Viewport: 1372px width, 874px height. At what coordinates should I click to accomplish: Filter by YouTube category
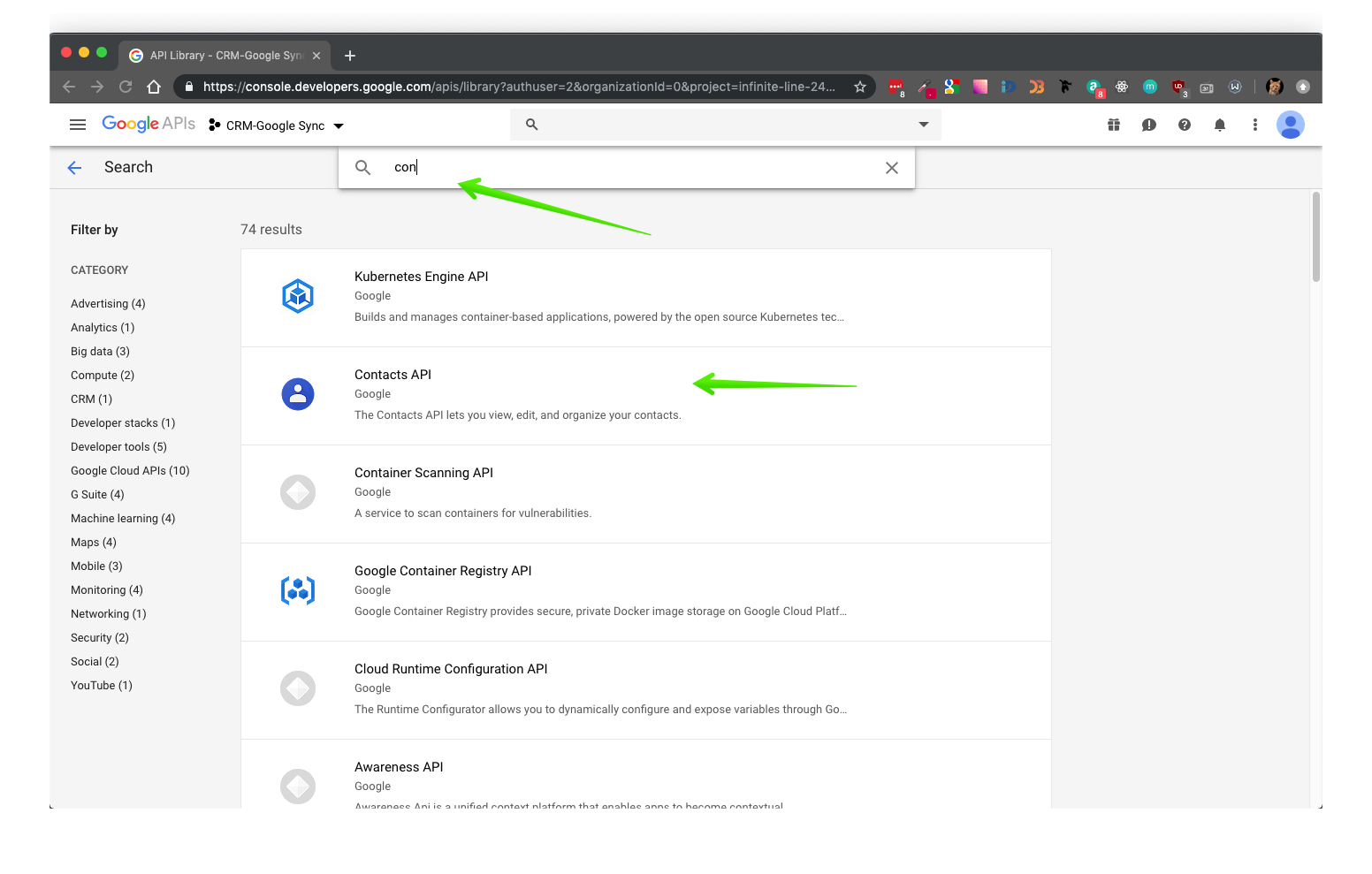click(102, 686)
